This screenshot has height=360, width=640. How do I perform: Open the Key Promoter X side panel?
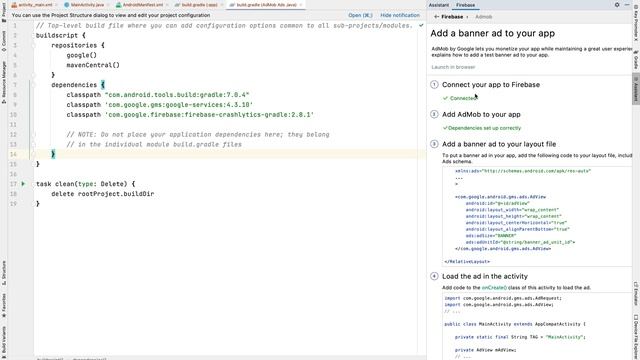(636, 24)
